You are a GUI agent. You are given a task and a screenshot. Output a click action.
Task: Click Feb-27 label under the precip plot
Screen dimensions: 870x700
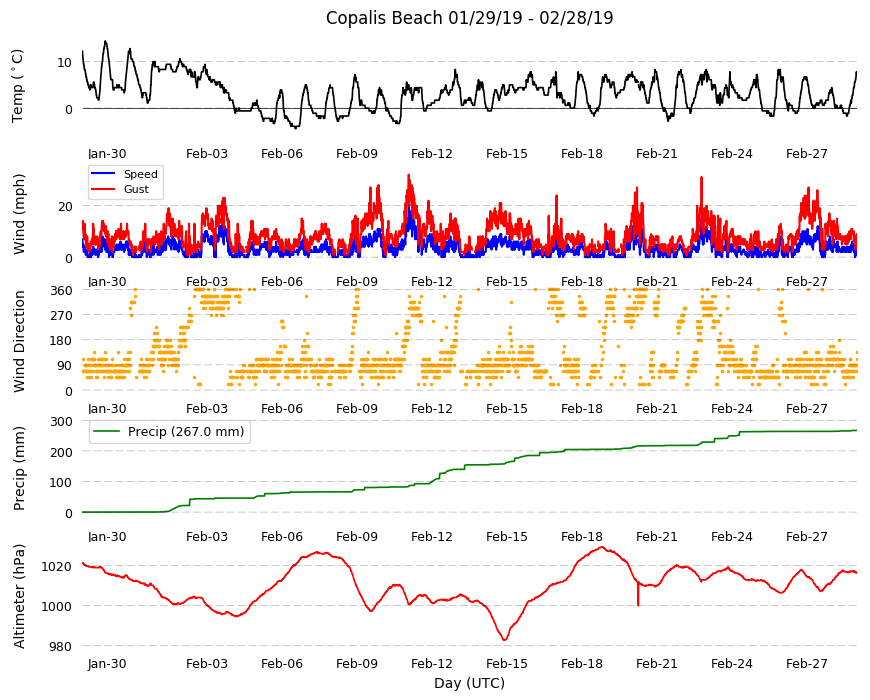806,537
